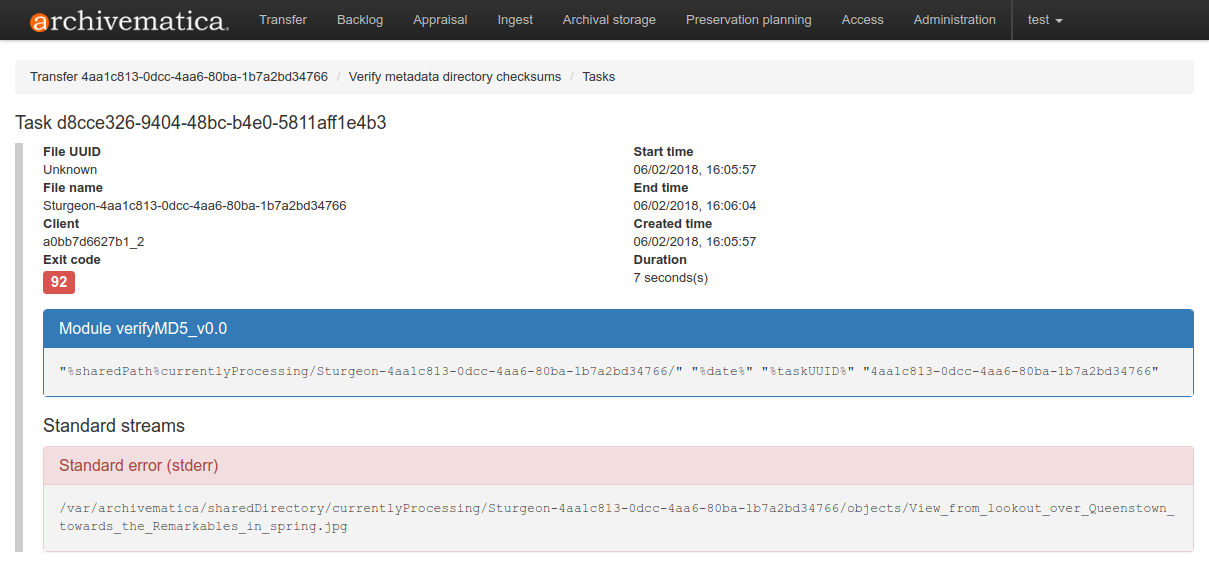The image size is (1209, 566).
Task: Click the red exit code 92 badge
Action: (x=59, y=283)
